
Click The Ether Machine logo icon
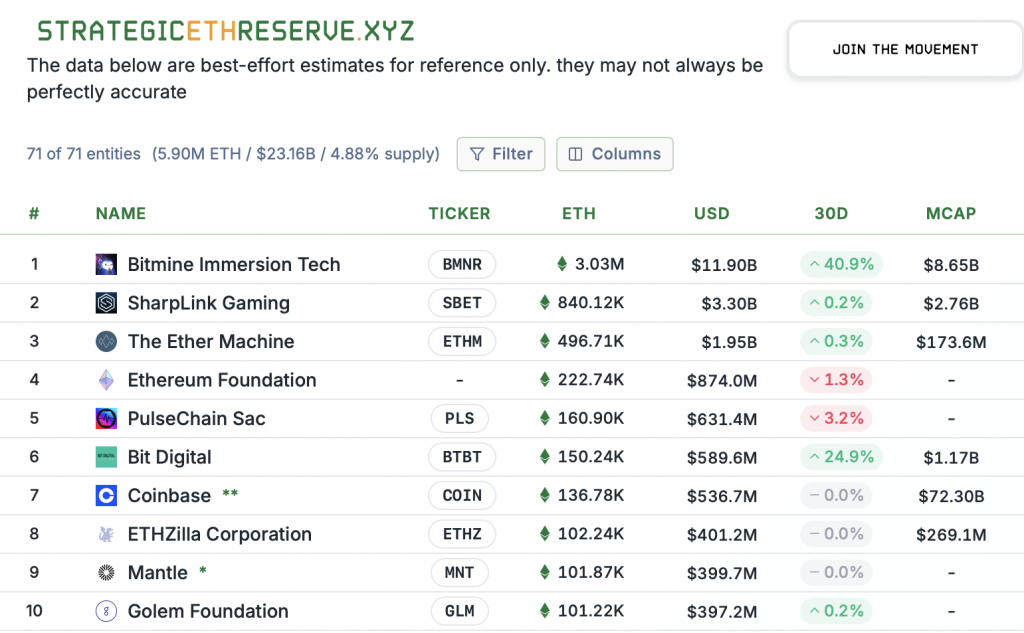106,342
